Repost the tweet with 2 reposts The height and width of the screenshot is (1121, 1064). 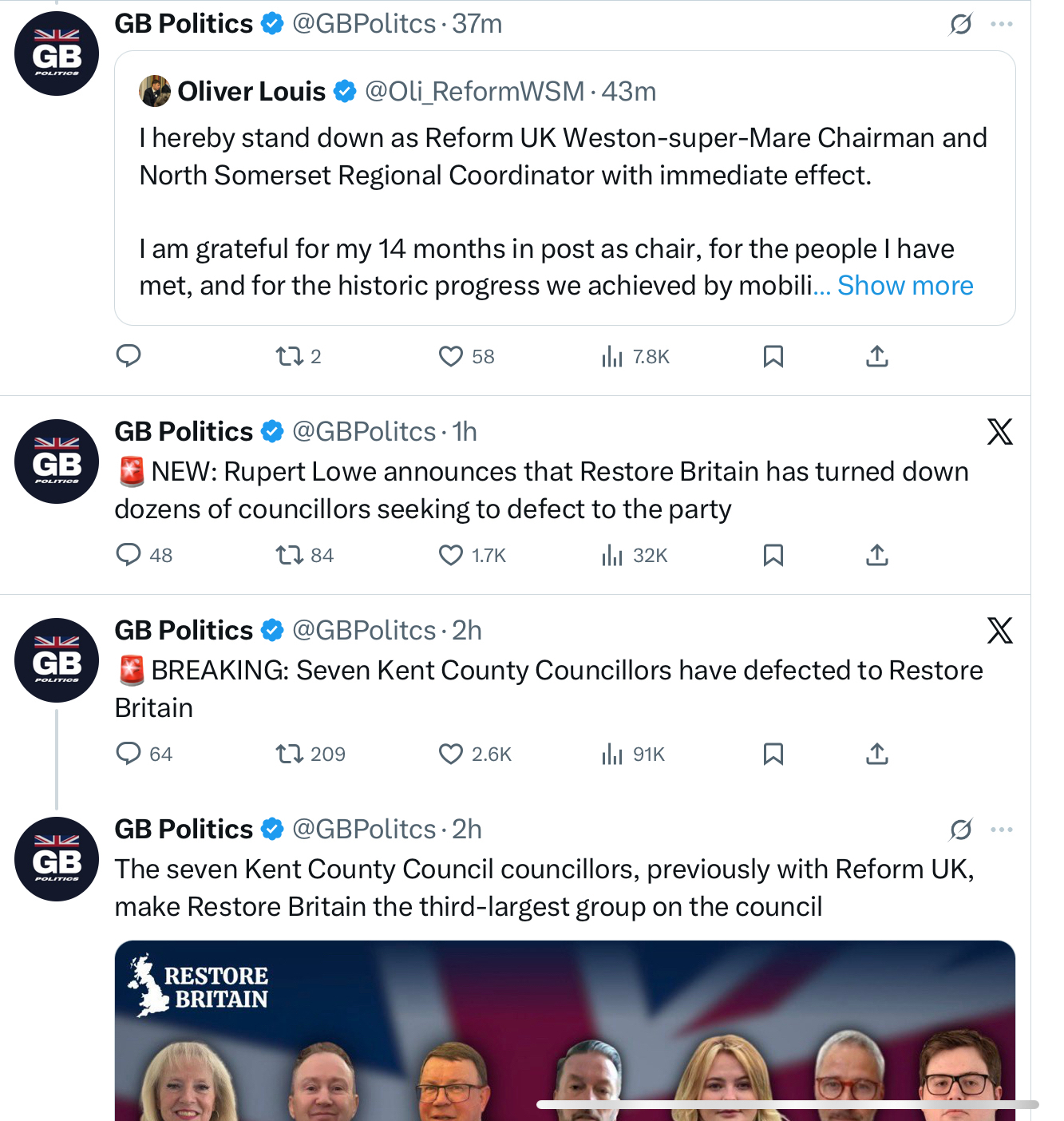pos(290,356)
